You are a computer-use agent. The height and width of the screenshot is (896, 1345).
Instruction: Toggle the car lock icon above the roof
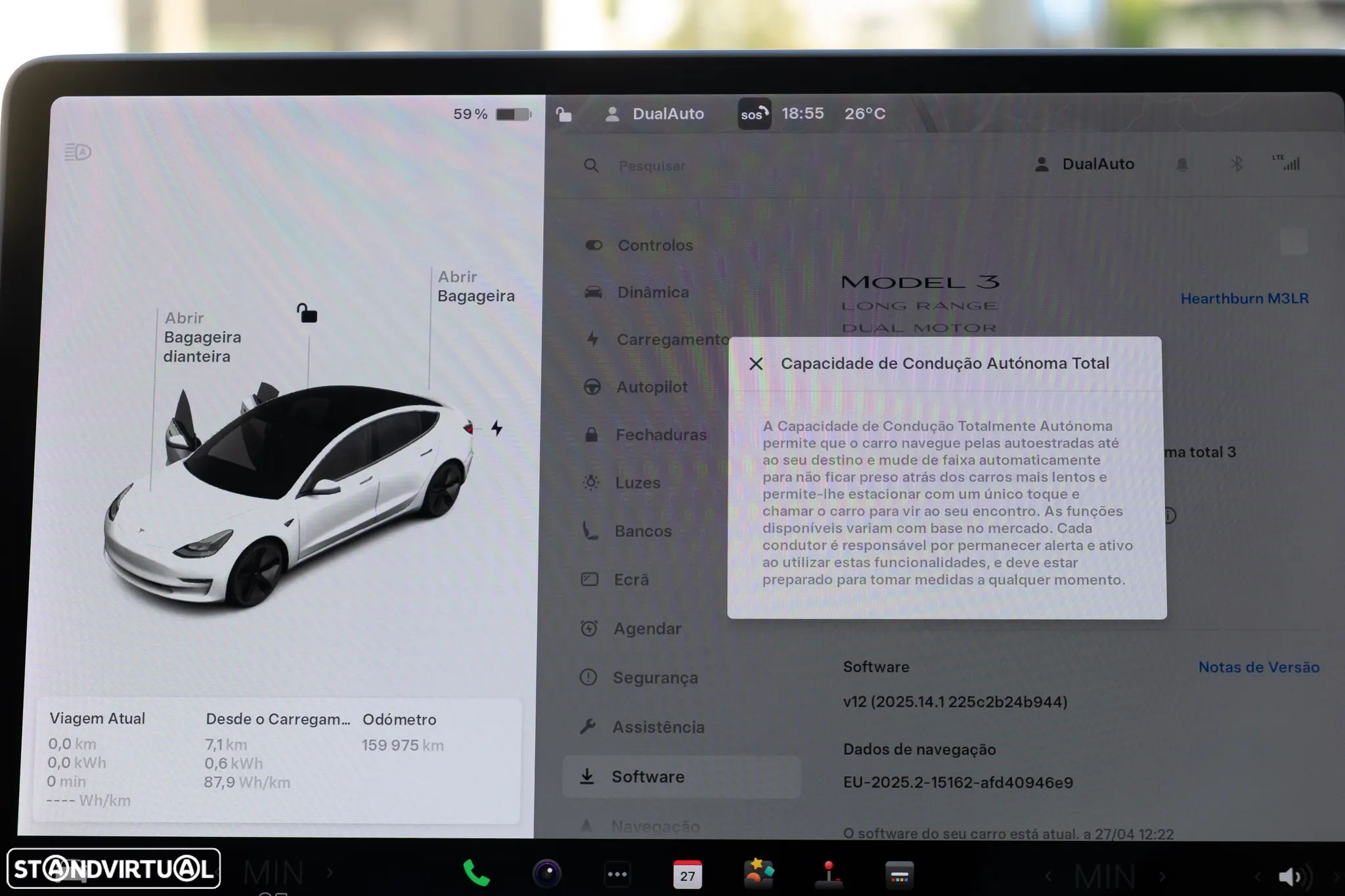coord(307,313)
